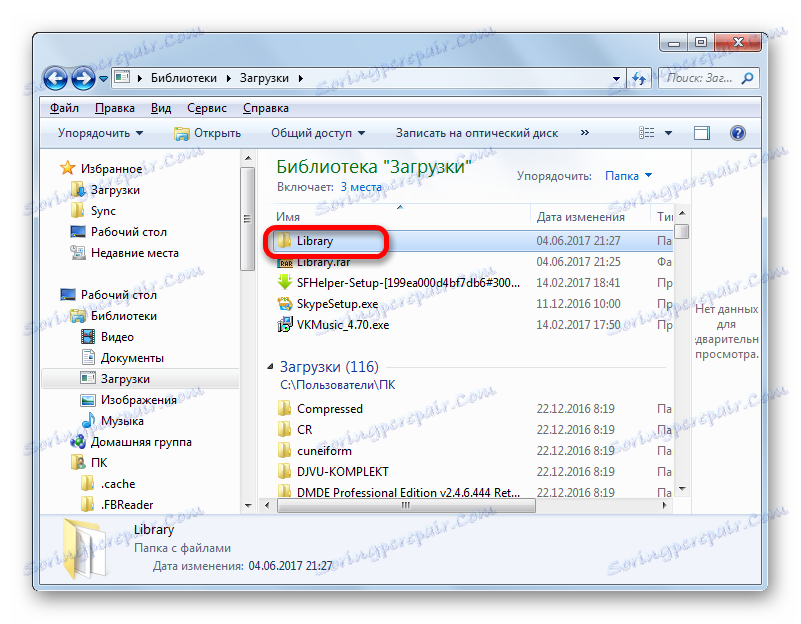Click the Избранное star in navigation pane
Screen dimensions: 801x624
[67, 168]
